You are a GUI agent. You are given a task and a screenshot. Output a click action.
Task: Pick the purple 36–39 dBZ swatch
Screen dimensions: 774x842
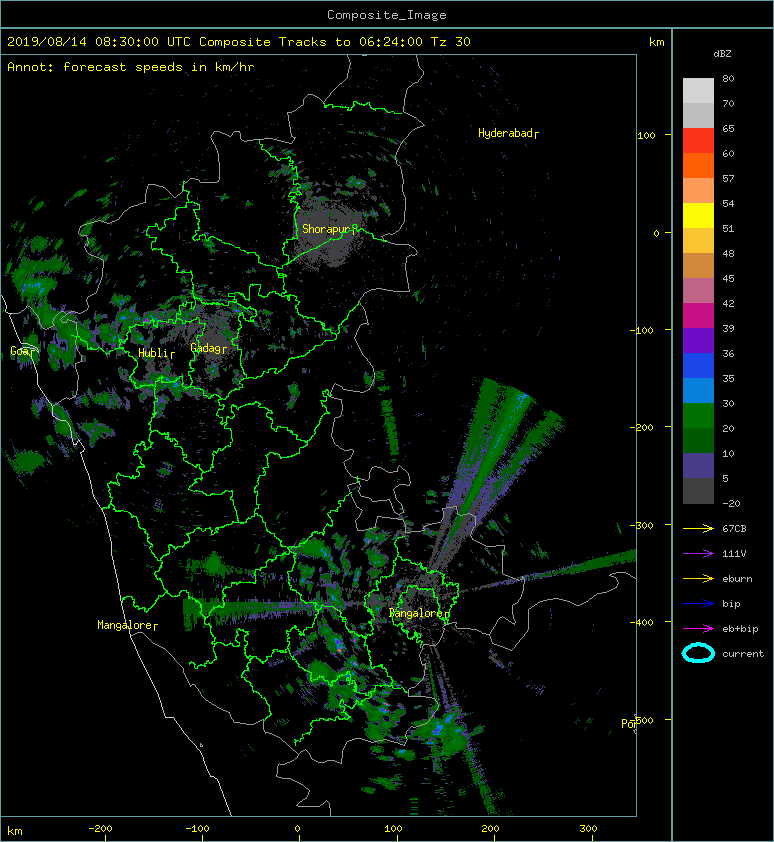click(x=698, y=340)
